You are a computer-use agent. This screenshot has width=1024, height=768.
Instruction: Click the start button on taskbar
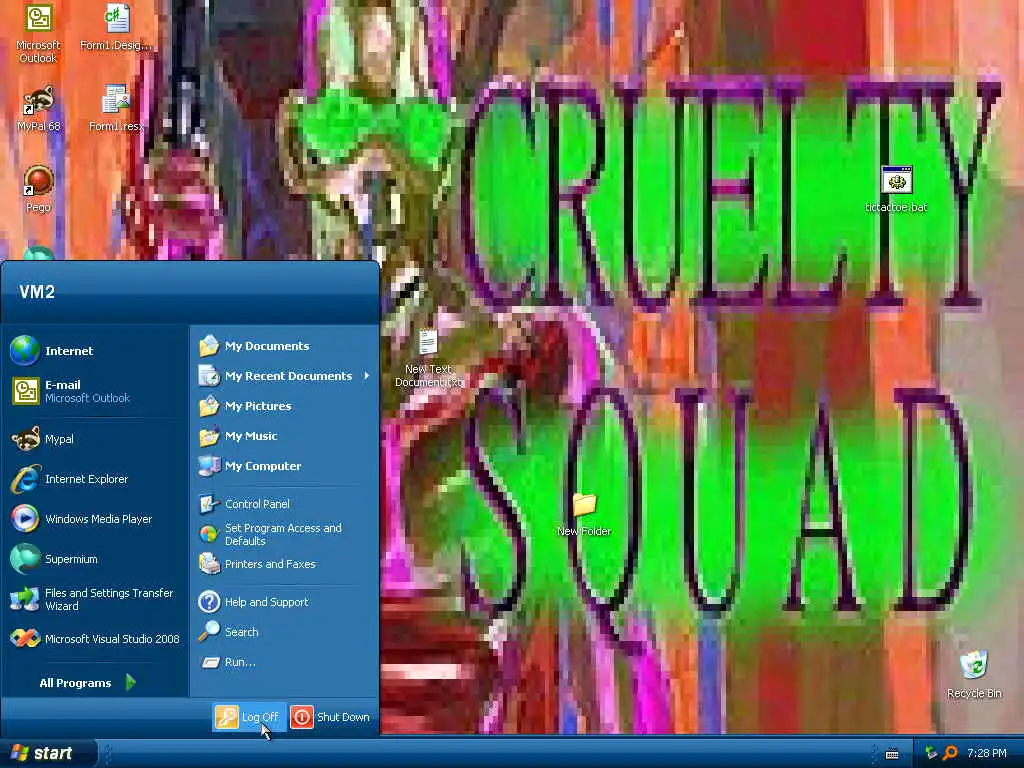click(48, 753)
